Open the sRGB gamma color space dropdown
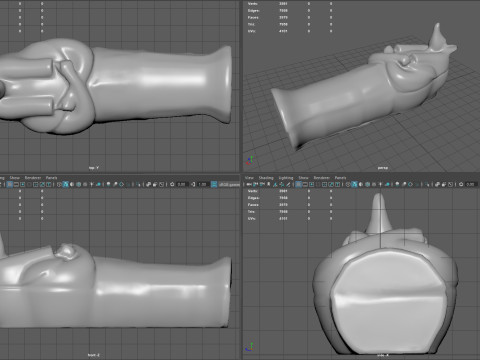This screenshot has height=360, width=480. (229, 184)
